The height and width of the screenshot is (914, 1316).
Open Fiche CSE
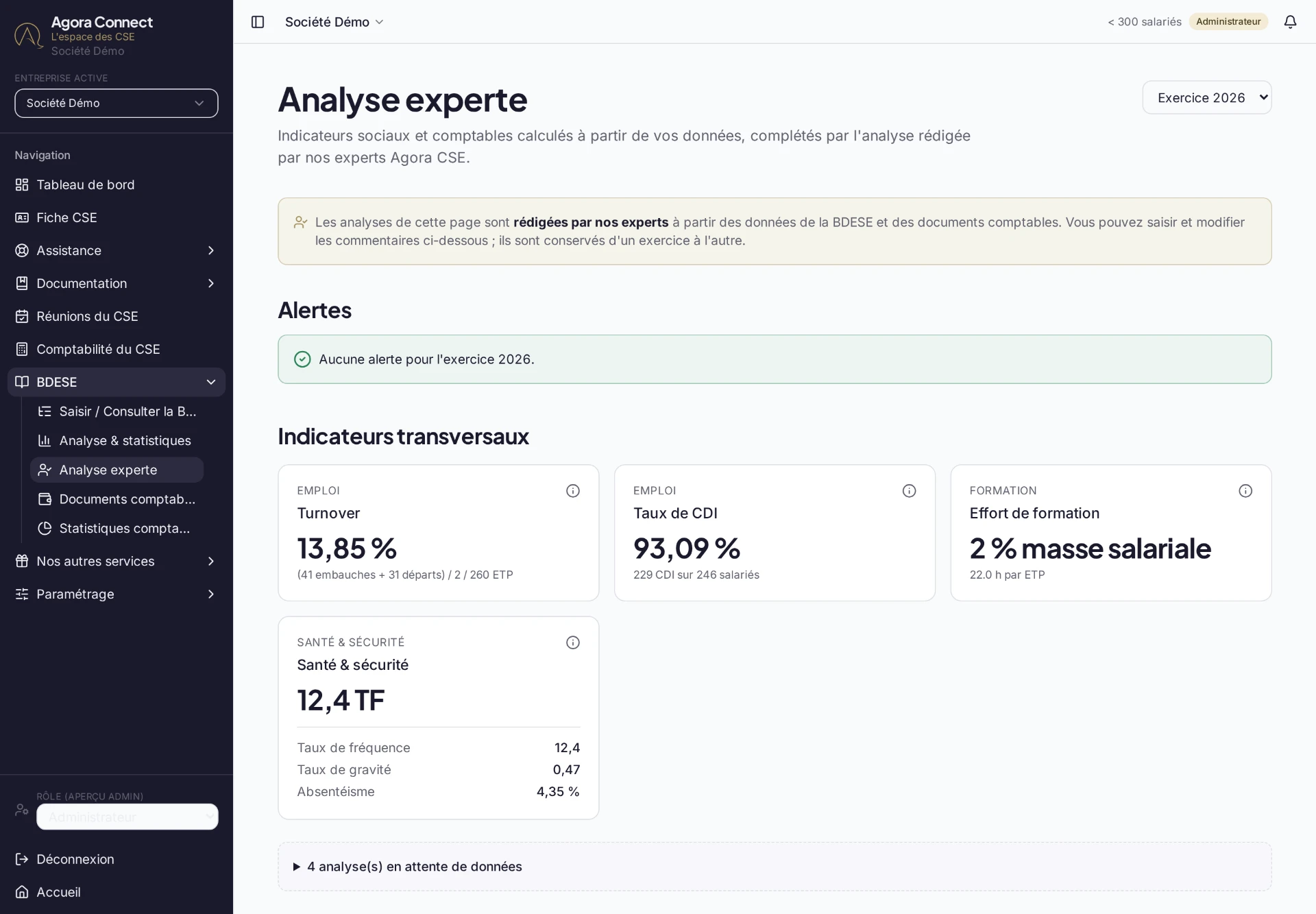(117, 217)
